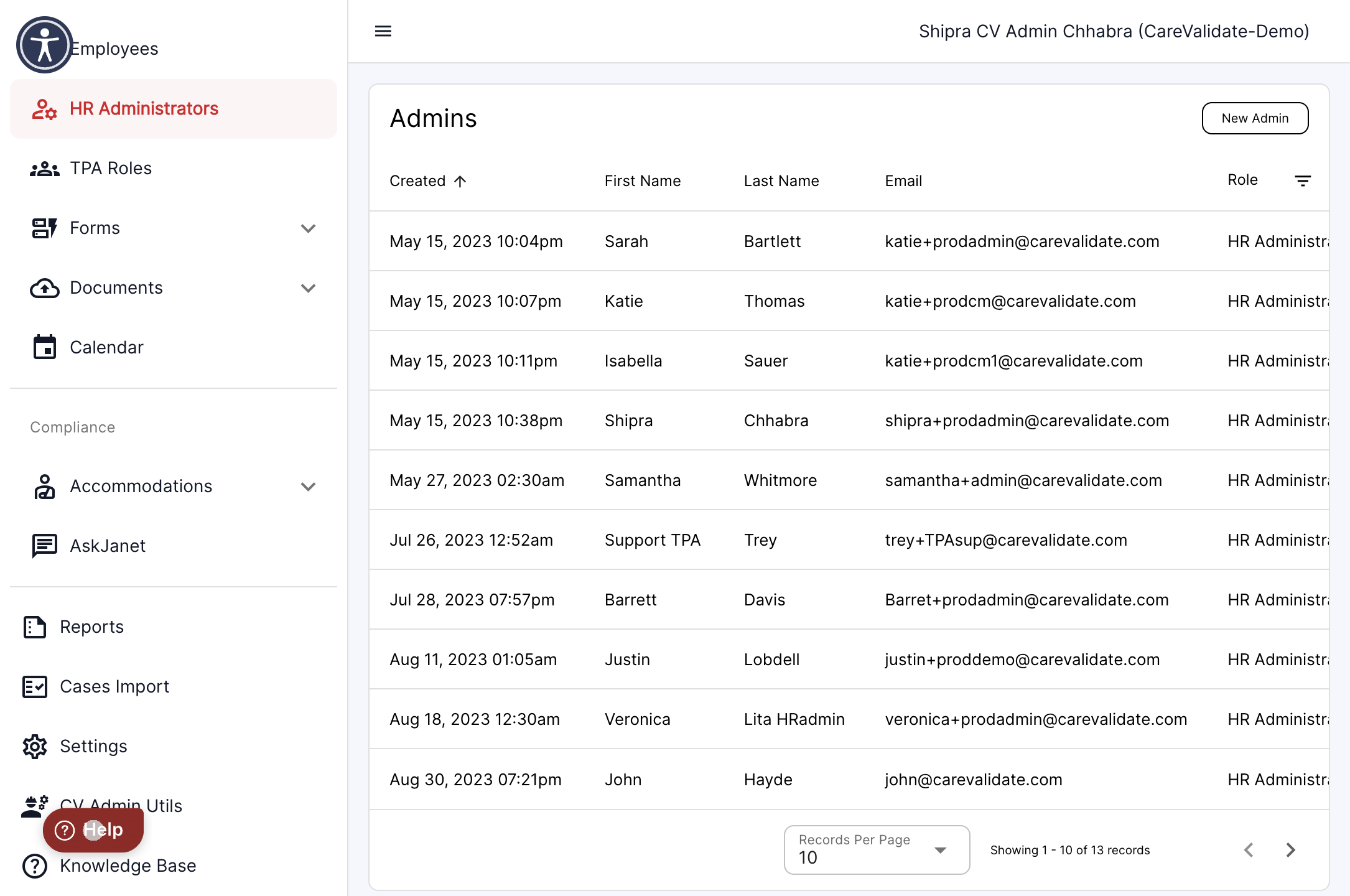Click email katie+prodcm@carevalidate.com

tap(1010, 301)
